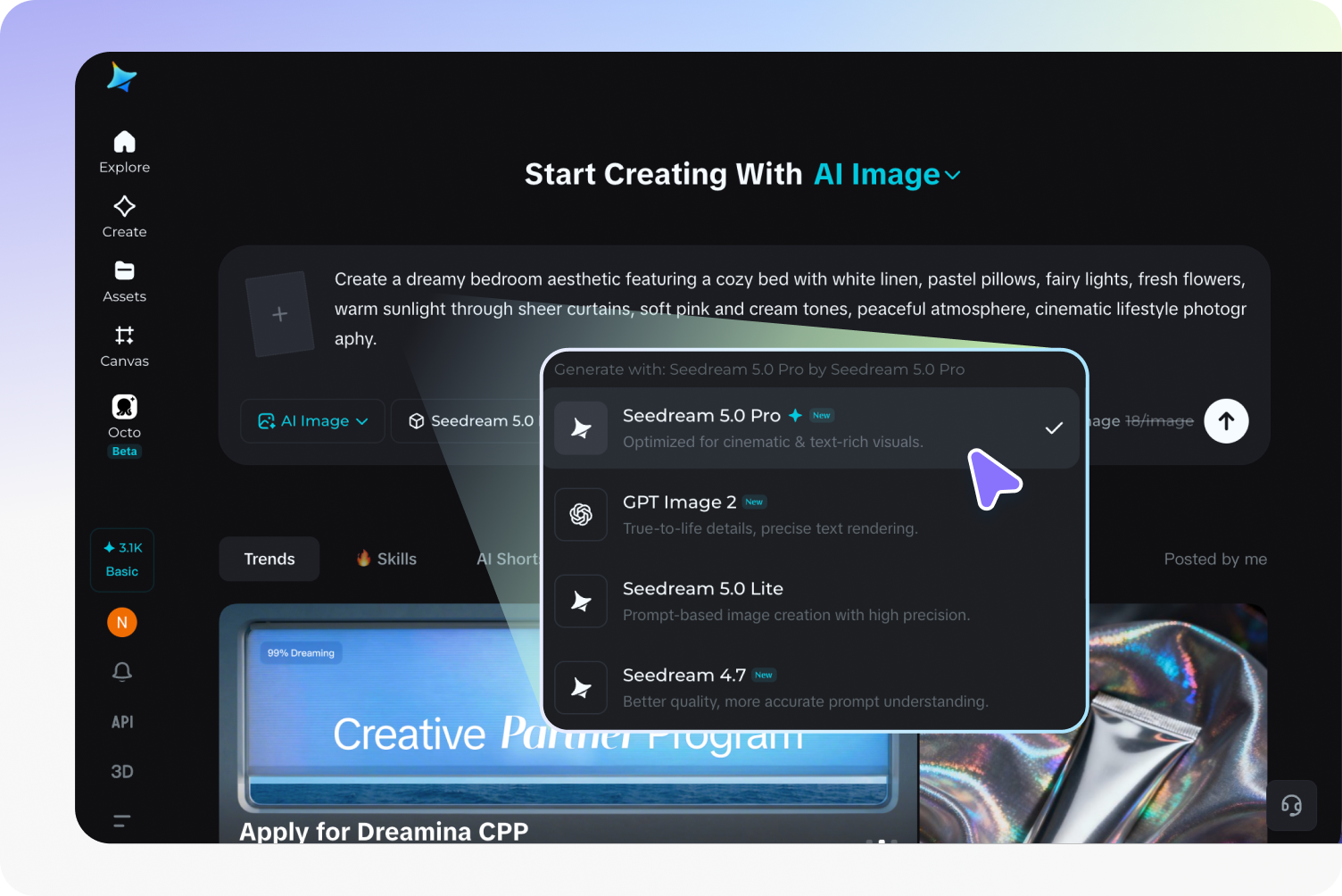The height and width of the screenshot is (896, 1342).
Task: Click the Seedream 4.7 model icon
Action: pyautogui.click(x=581, y=688)
